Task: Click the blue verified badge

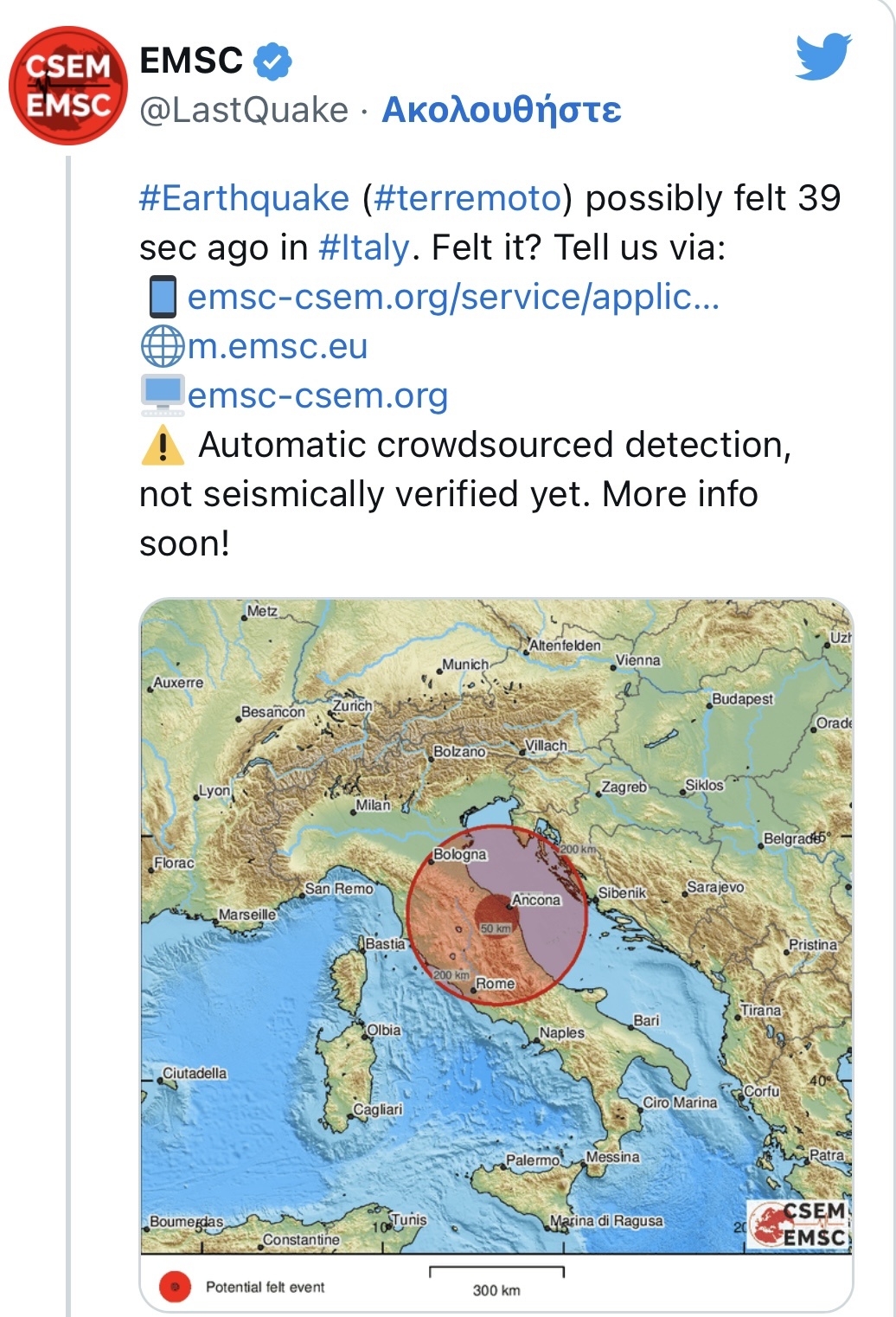Action: click(x=272, y=61)
